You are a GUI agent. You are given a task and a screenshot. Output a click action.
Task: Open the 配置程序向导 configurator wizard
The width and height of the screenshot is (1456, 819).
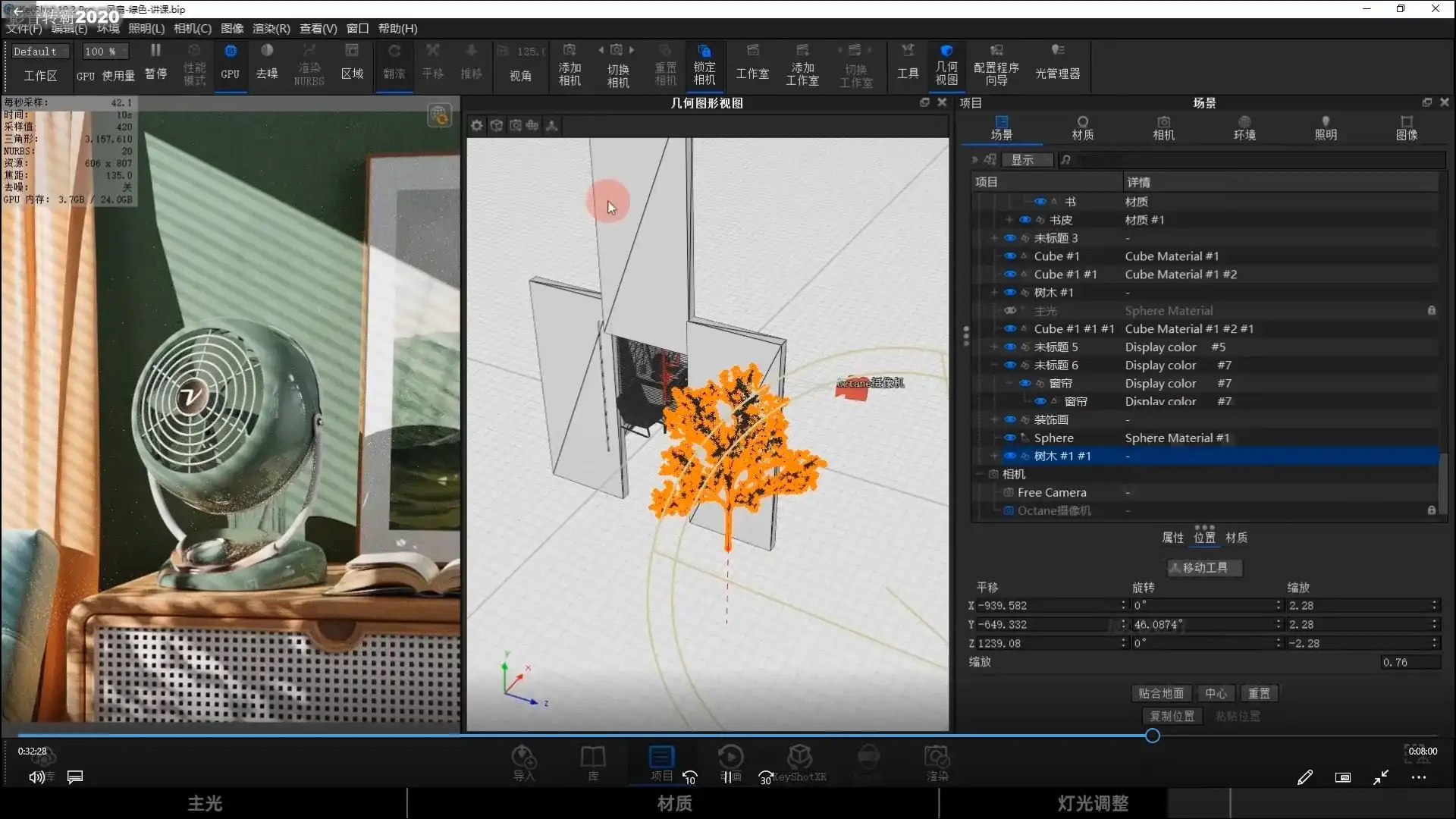coord(996,52)
